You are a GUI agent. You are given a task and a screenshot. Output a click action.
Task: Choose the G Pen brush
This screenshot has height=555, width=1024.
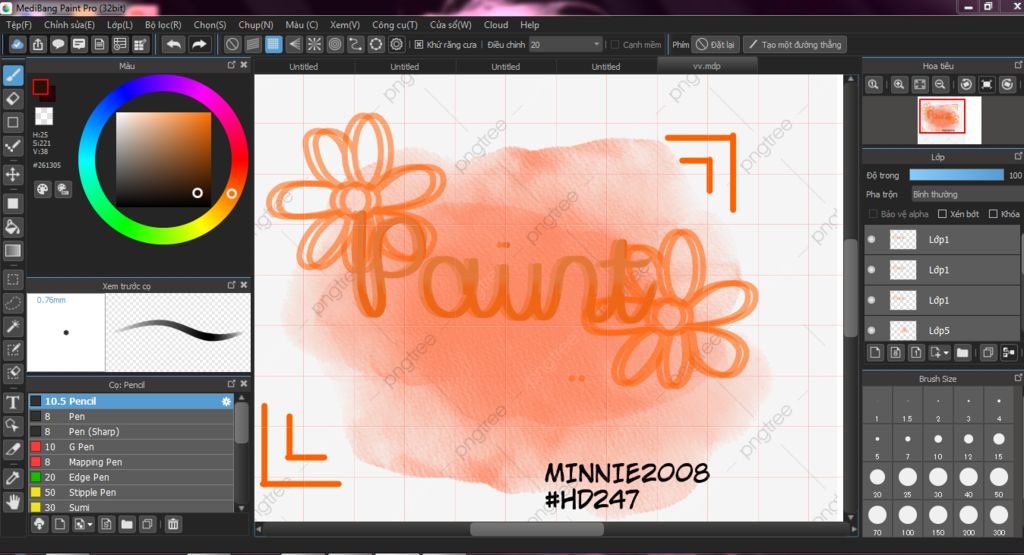click(131, 447)
